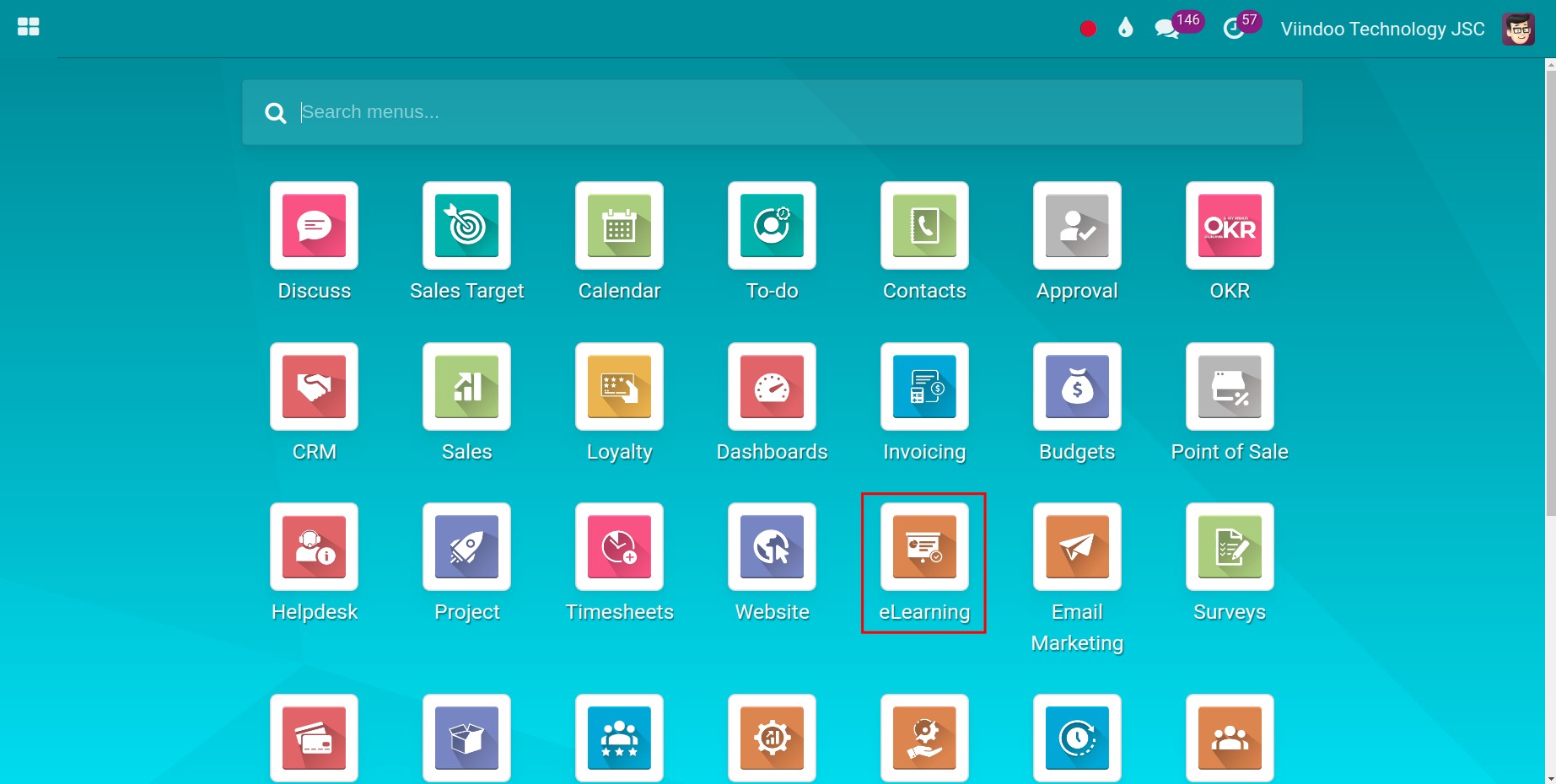Open the app with the purple box icon
This screenshot has width=1556, height=784.
coord(466,738)
